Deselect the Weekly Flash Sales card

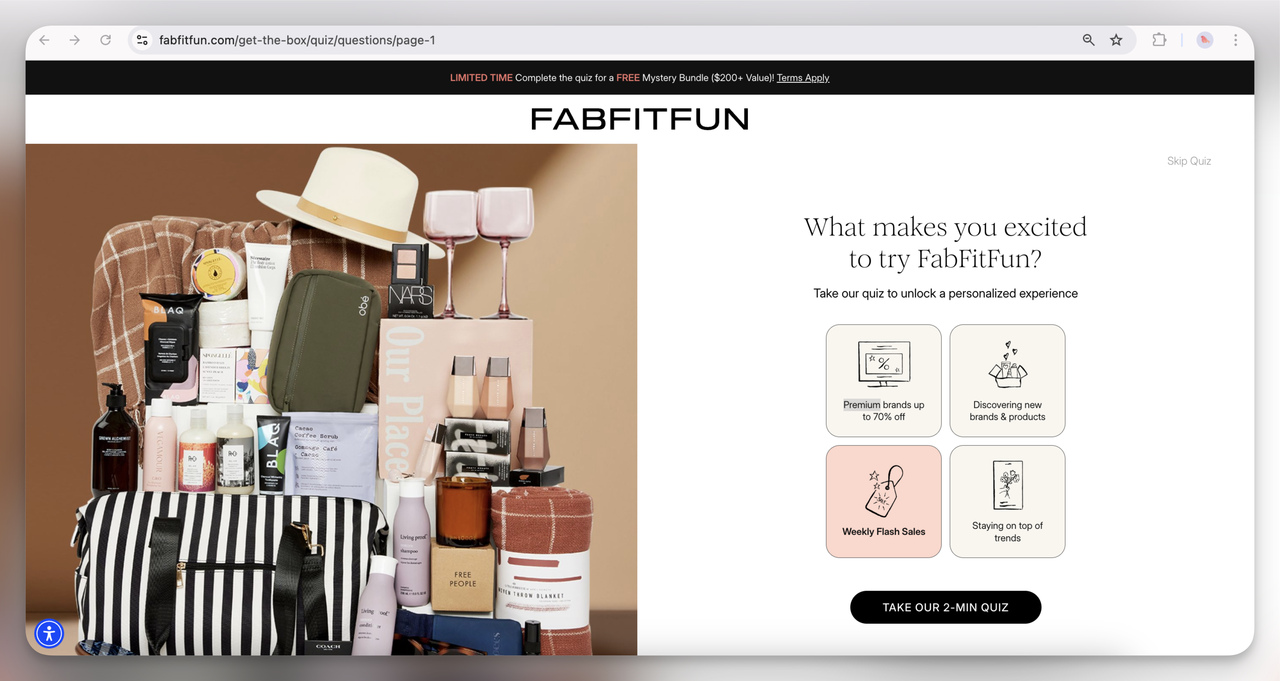click(x=884, y=501)
